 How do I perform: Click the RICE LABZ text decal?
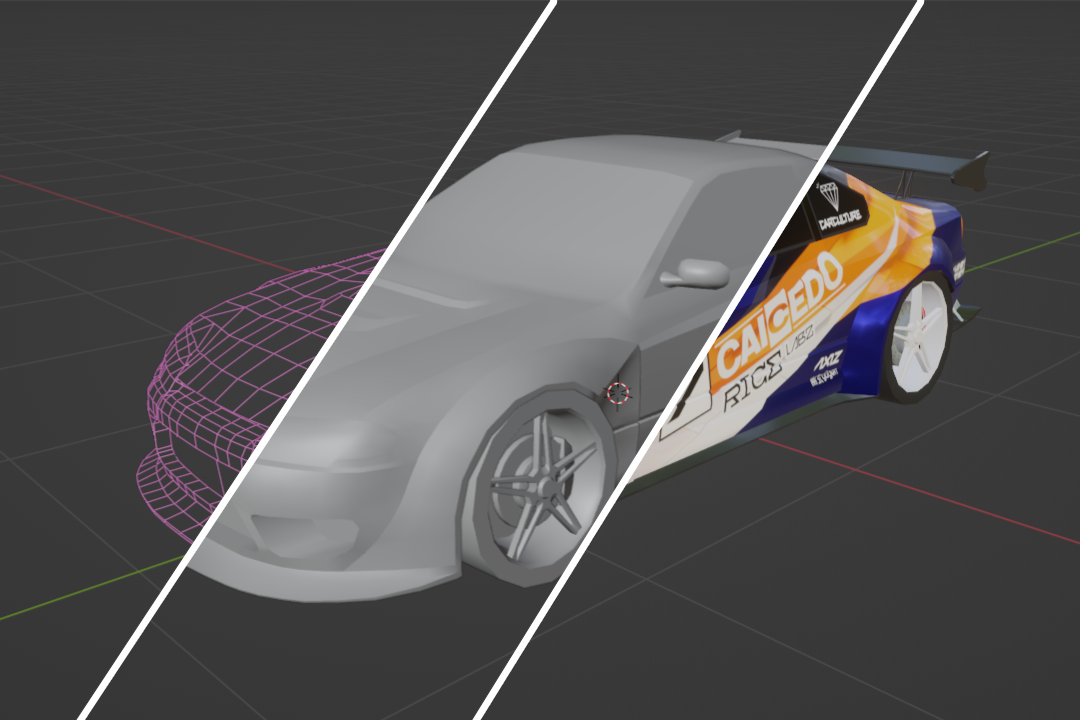click(767, 370)
